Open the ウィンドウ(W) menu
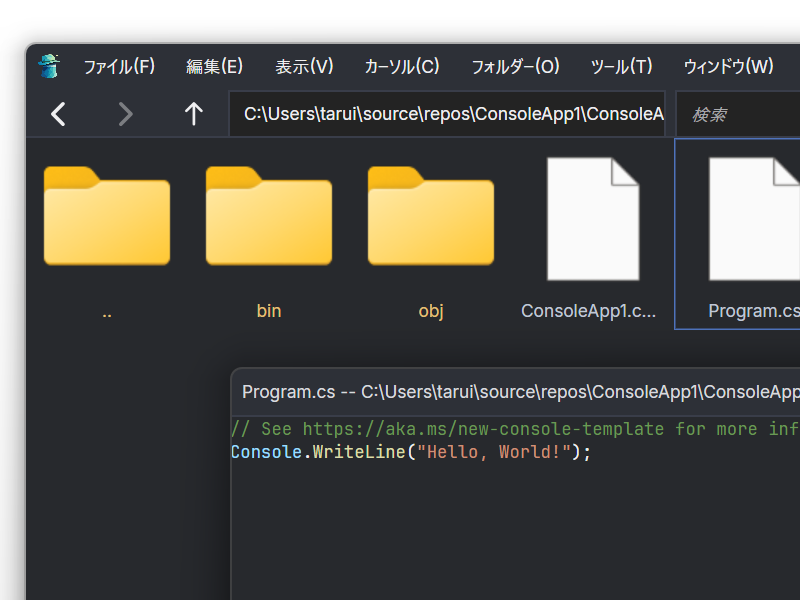This screenshot has height=600, width=800. 728,66
